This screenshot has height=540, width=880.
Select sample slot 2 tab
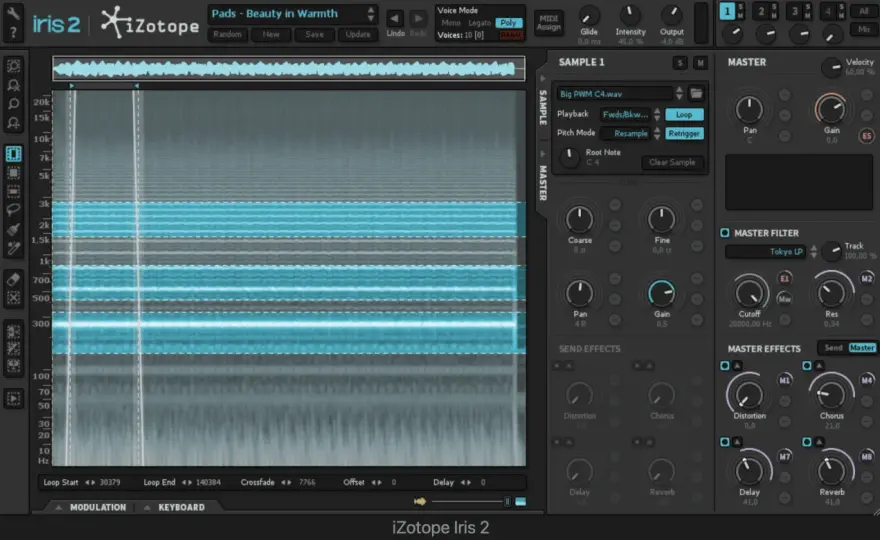tap(761, 11)
